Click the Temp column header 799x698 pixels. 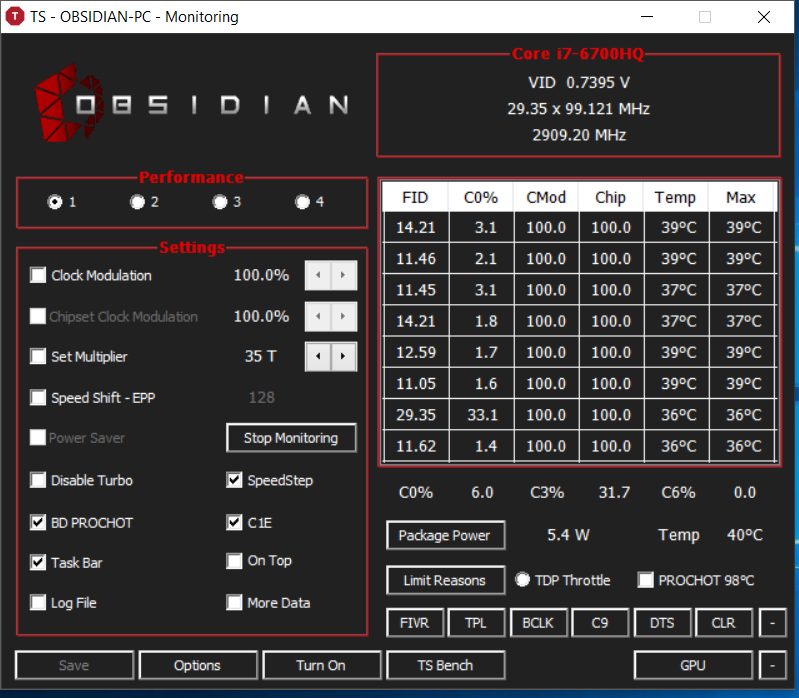click(x=676, y=197)
